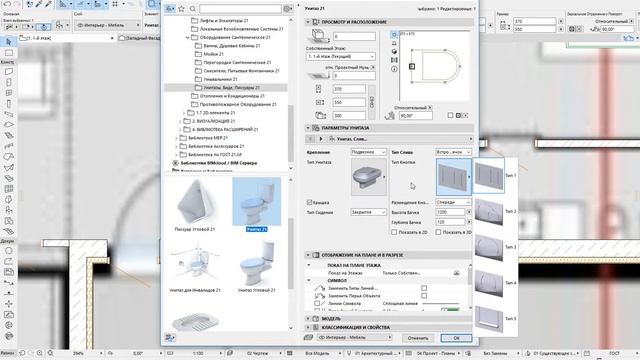640x360 pixels.
Task: Select the 3D shaded preview icon
Action: coord(394,52)
